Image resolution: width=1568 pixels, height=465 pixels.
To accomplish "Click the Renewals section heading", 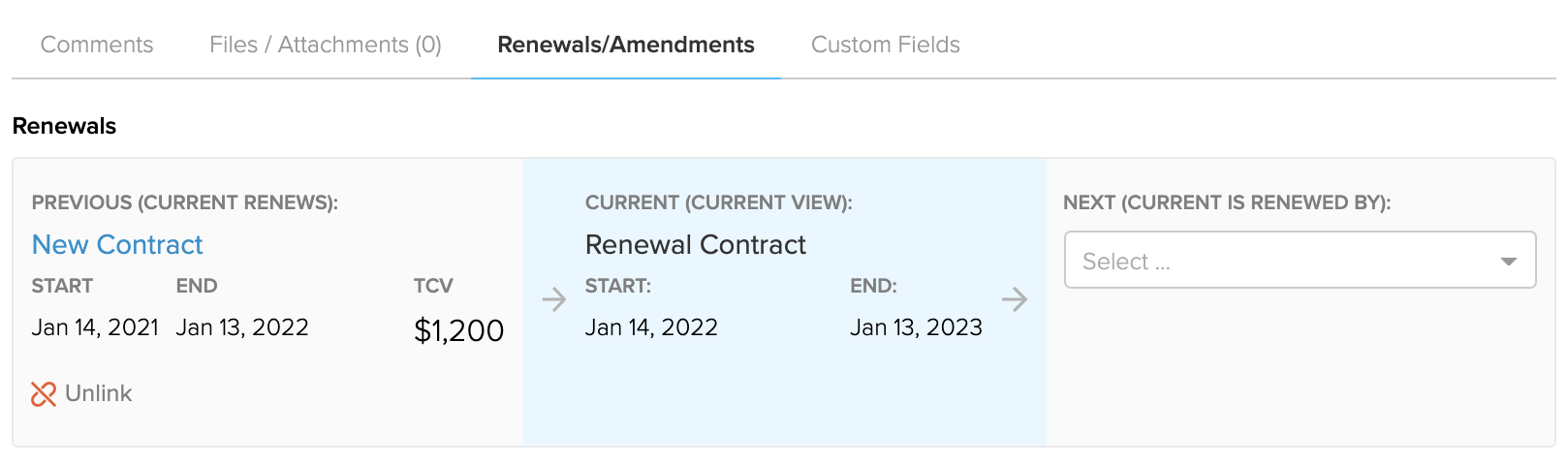I will [x=64, y=126].
